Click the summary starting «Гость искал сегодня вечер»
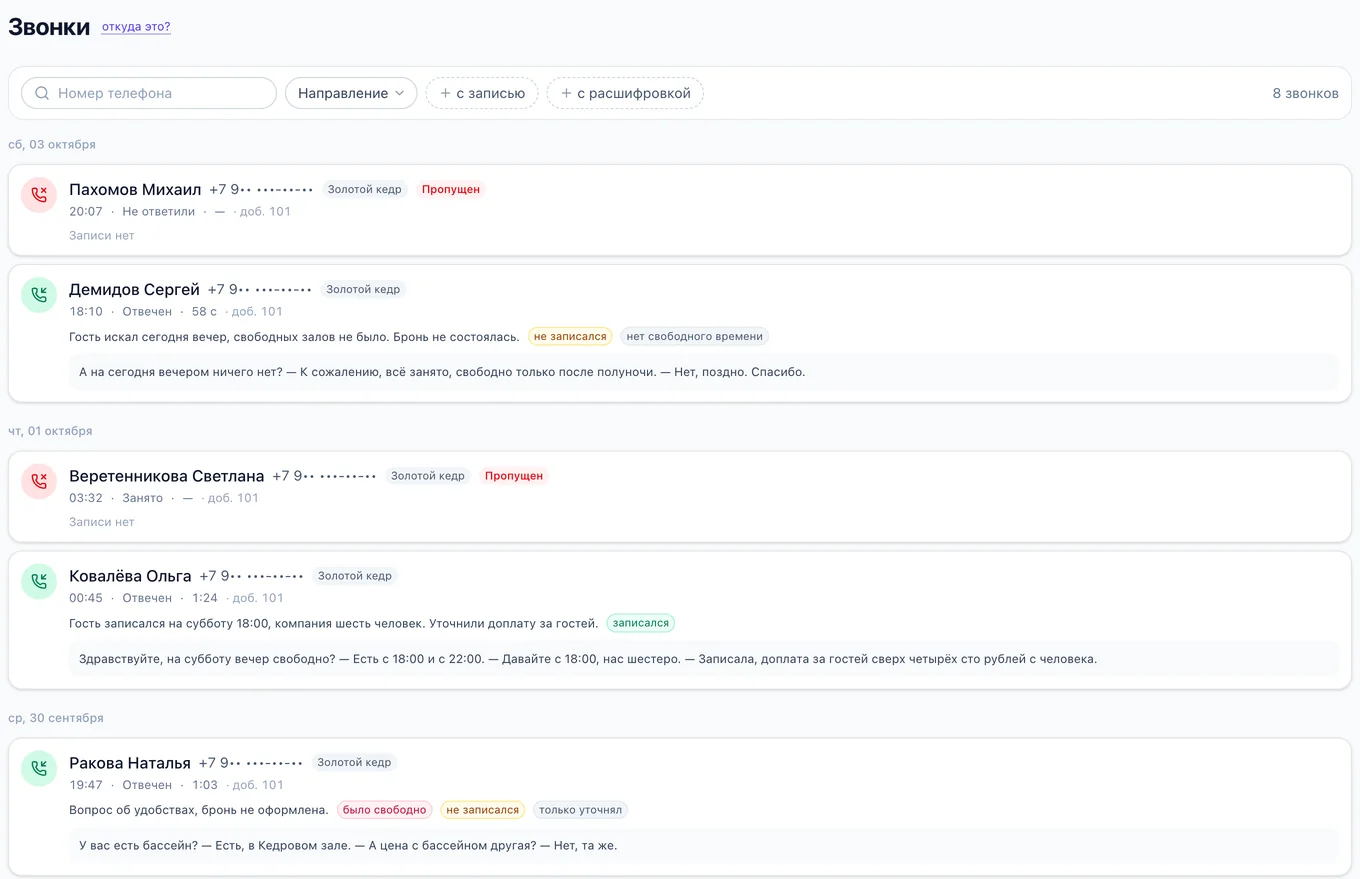Viewport: 1360px width, 879px height. point(294,336)
